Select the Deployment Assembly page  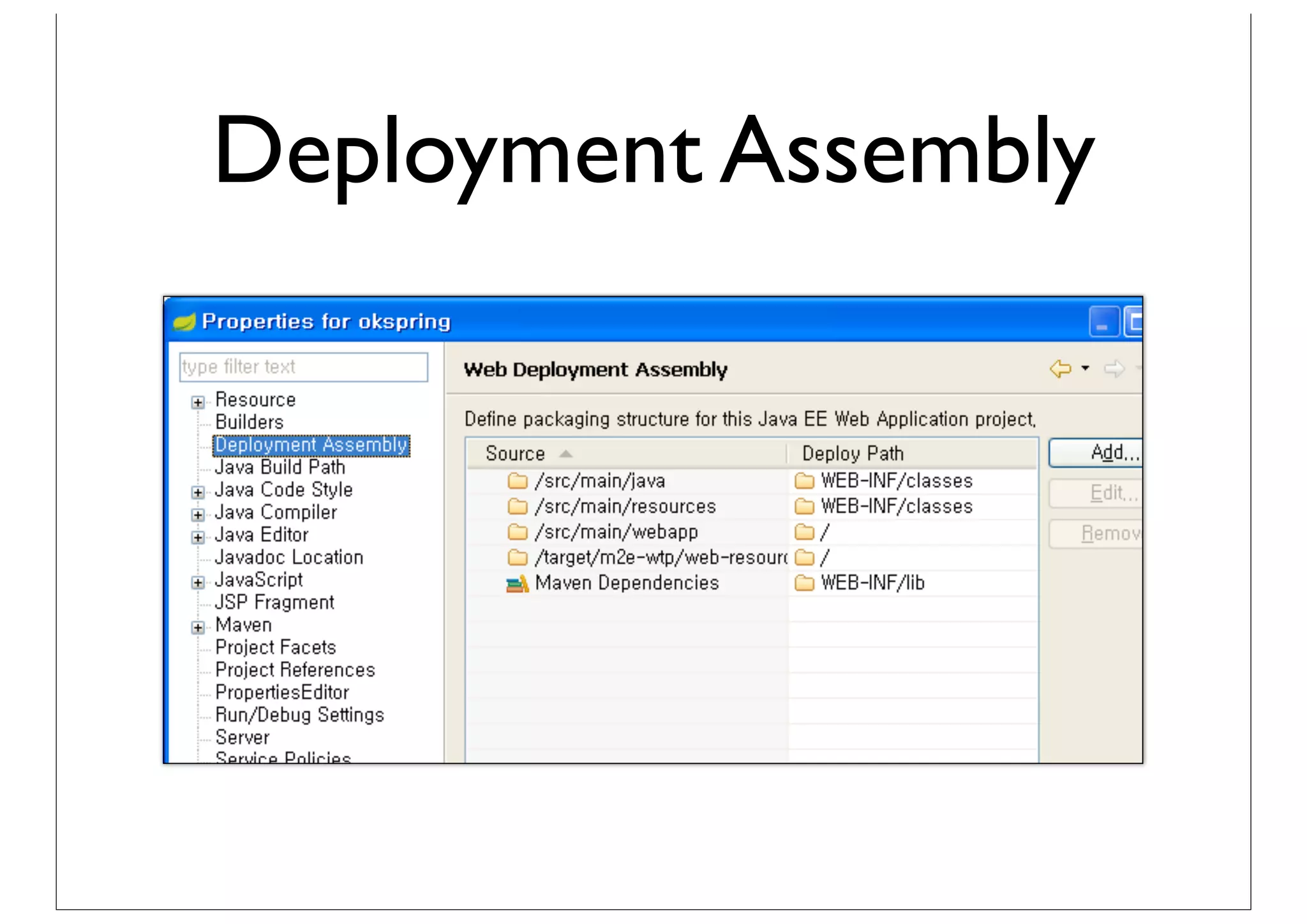311,445
